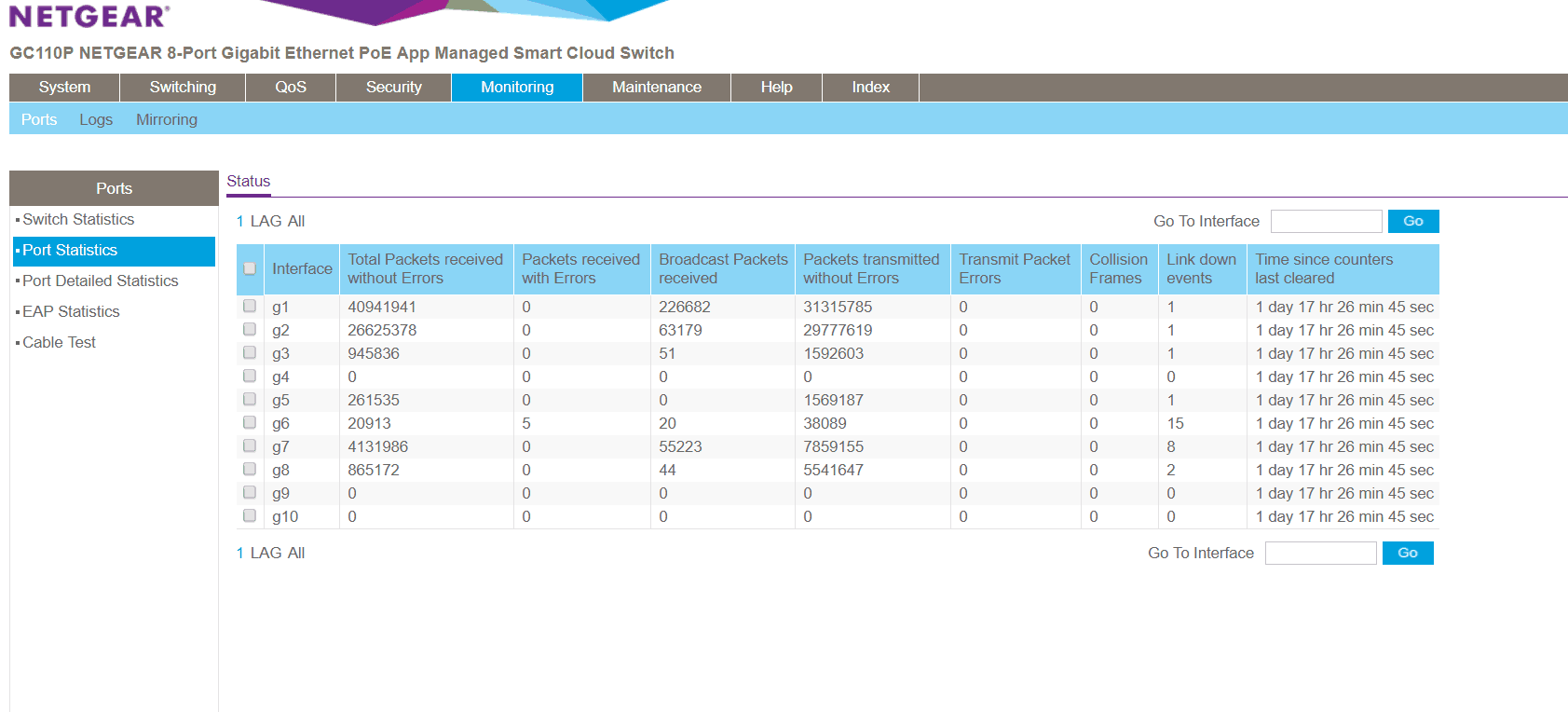1568x712 pixels.
Task: Open Switch Statistics in the sidebar
Action: pos(78,219)
